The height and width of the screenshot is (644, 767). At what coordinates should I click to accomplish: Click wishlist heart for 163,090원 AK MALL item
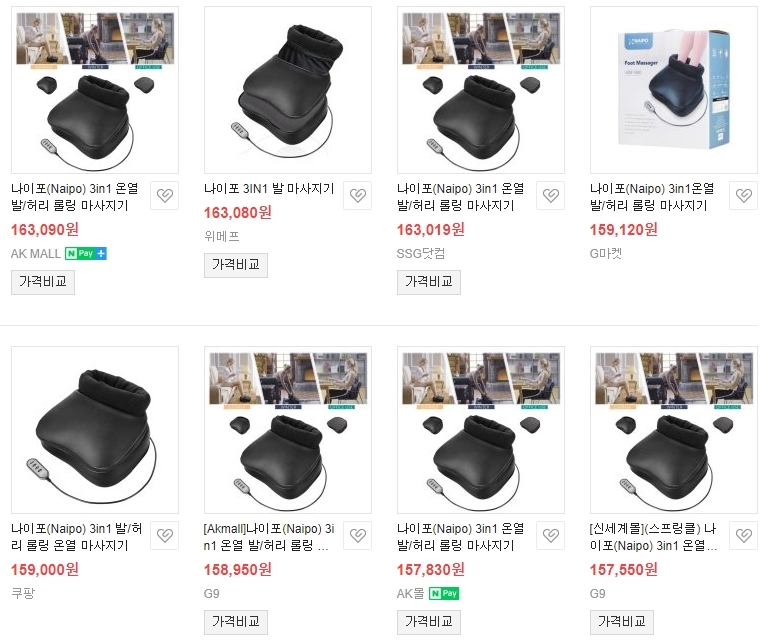(165, 196)
